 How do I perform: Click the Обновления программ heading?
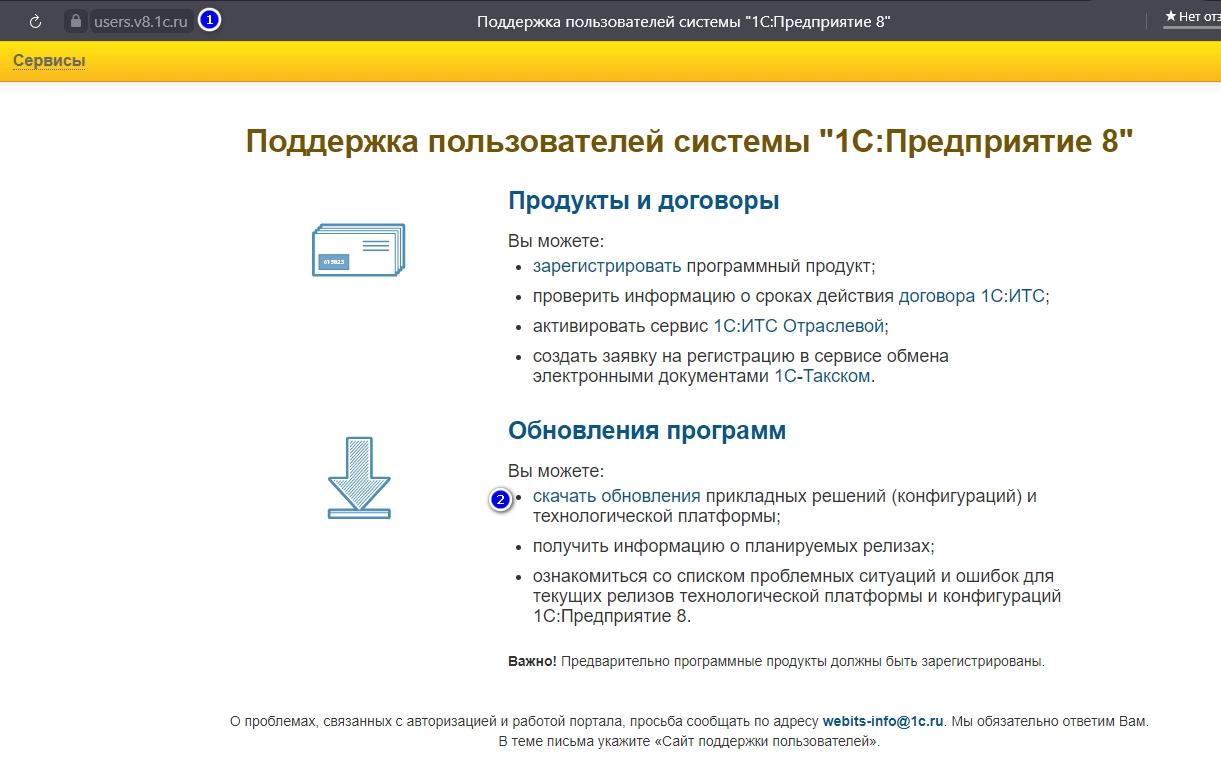[647, 431]
